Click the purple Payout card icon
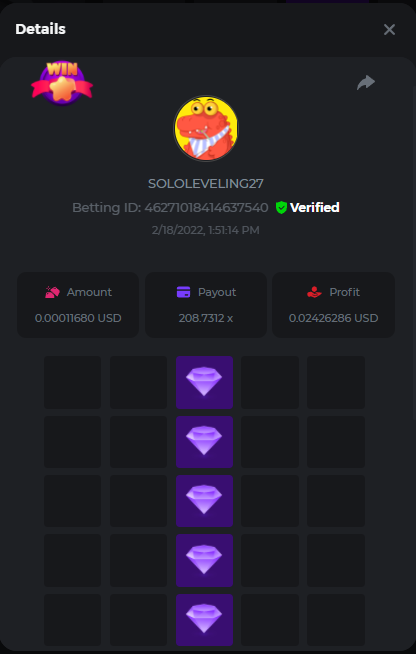The width and height of the screenshot is (416, 654). (184, 292)
